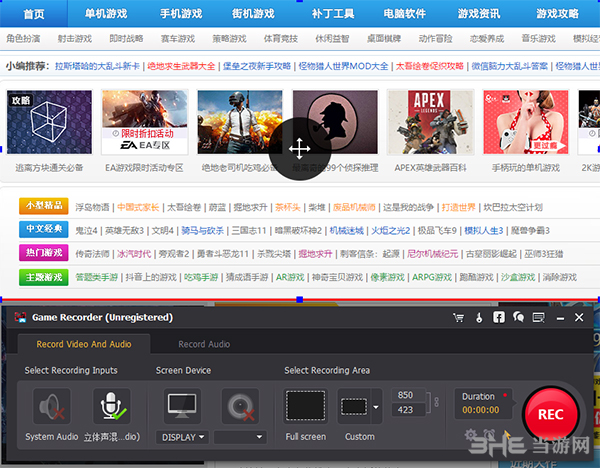Open the 魔兽争霸3 game link

point(530,231)
